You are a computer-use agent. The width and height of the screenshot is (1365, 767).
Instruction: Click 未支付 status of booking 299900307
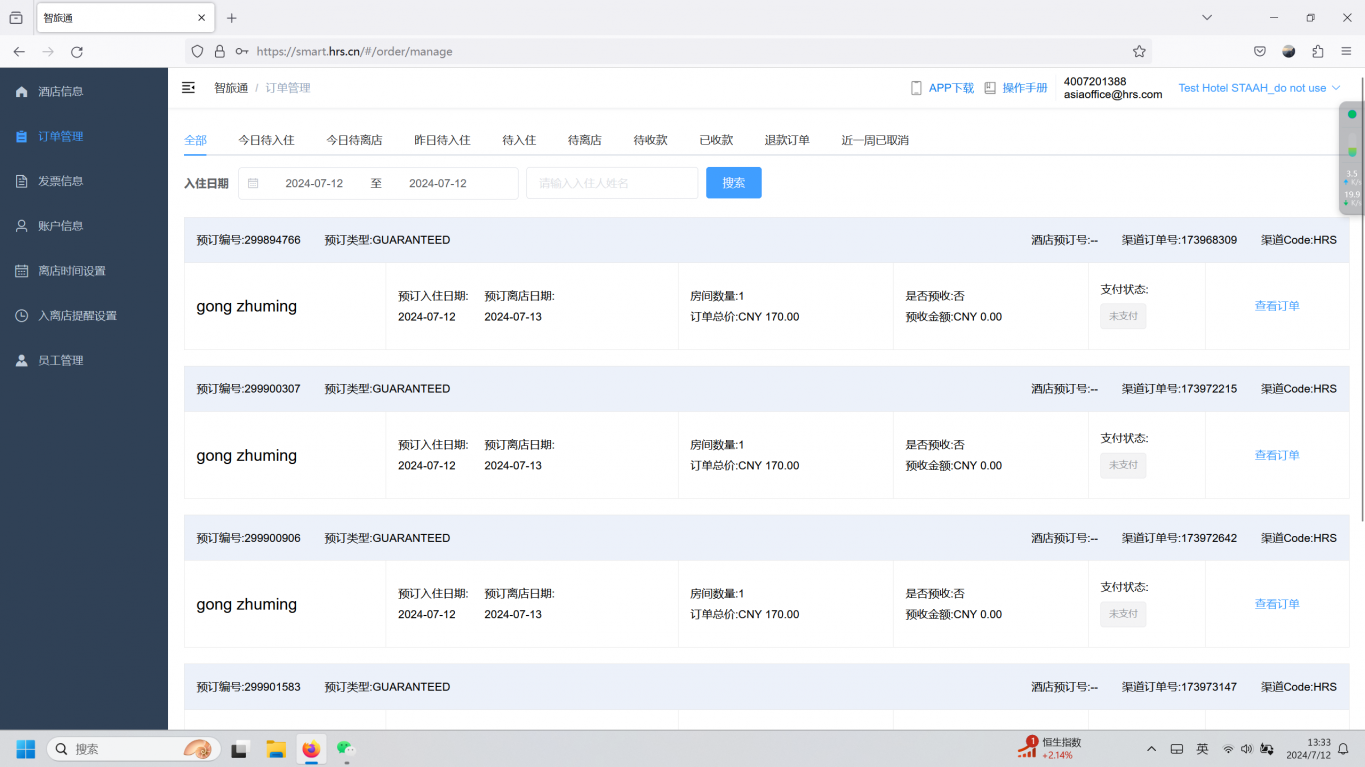coord(1123,465)
